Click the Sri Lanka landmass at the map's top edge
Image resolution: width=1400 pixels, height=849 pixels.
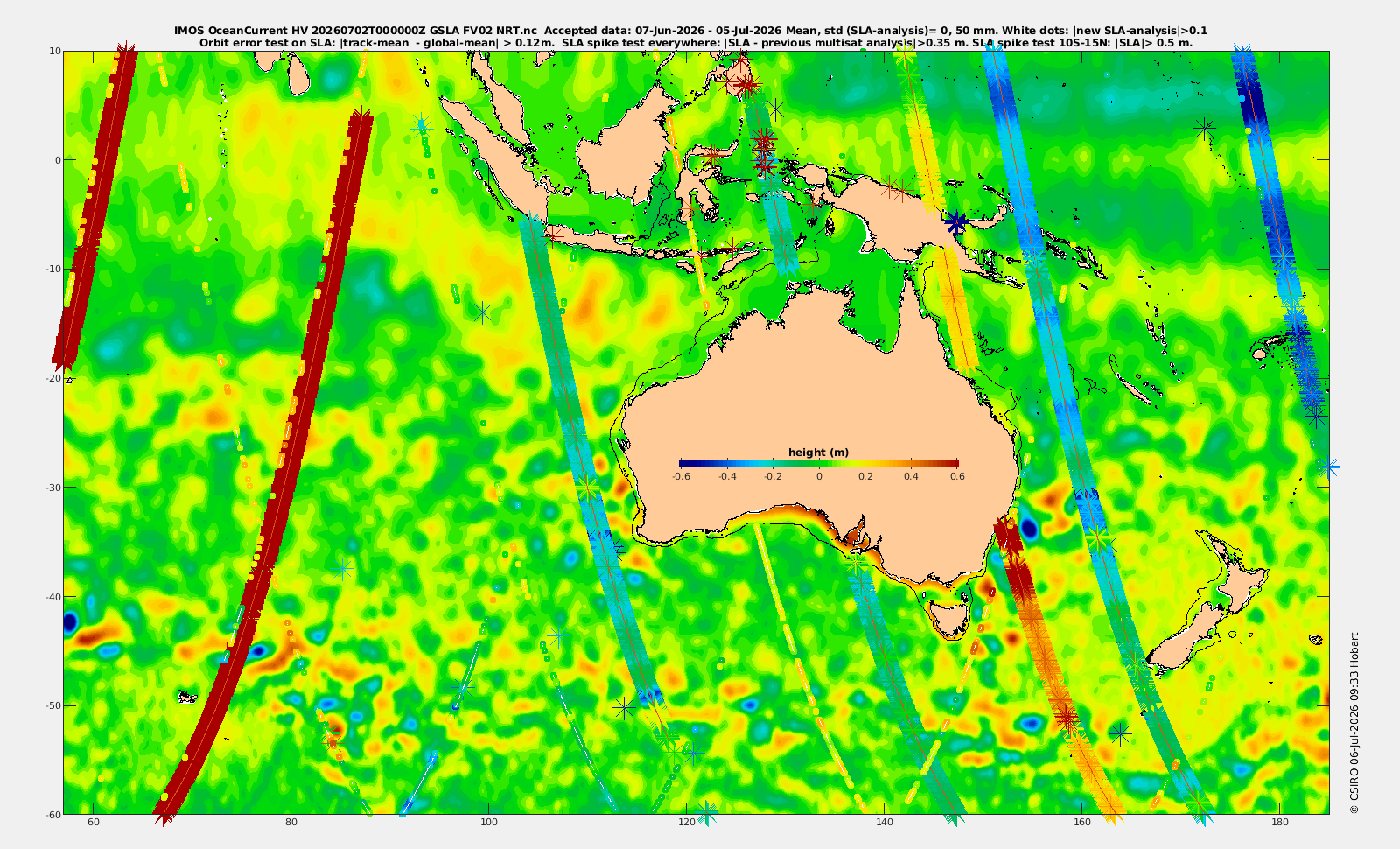pyautogui.click(x=299, y=72)
